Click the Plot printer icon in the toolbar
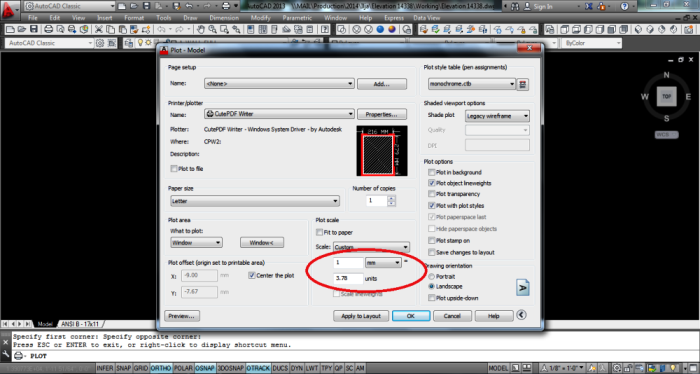Image resolution: width=700 pixels, height=374 pixels. [x=48, y=29]
